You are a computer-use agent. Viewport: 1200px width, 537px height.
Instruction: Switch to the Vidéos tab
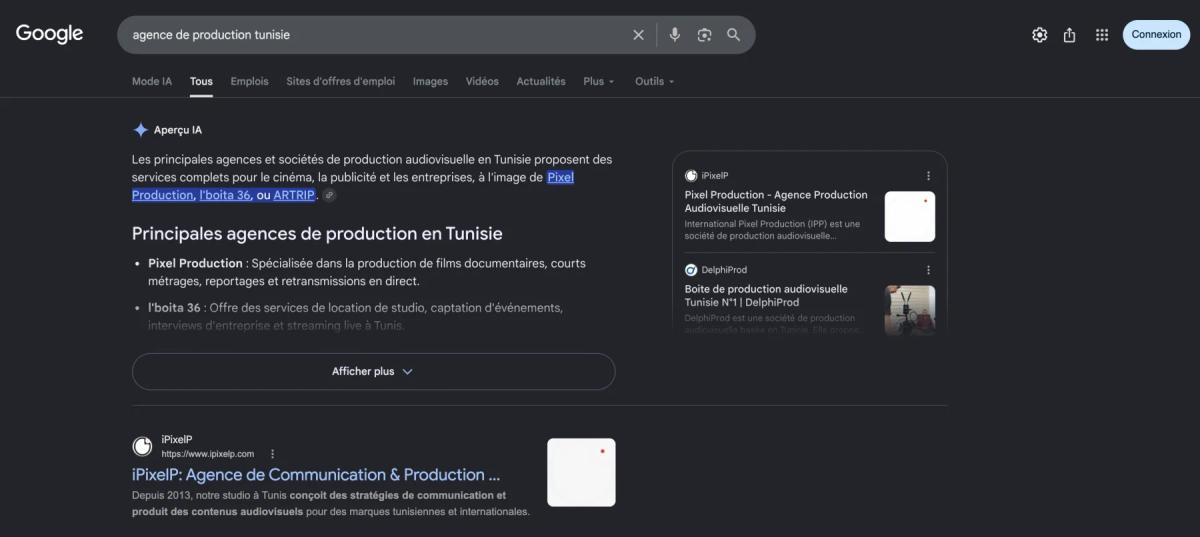[482, 81]
